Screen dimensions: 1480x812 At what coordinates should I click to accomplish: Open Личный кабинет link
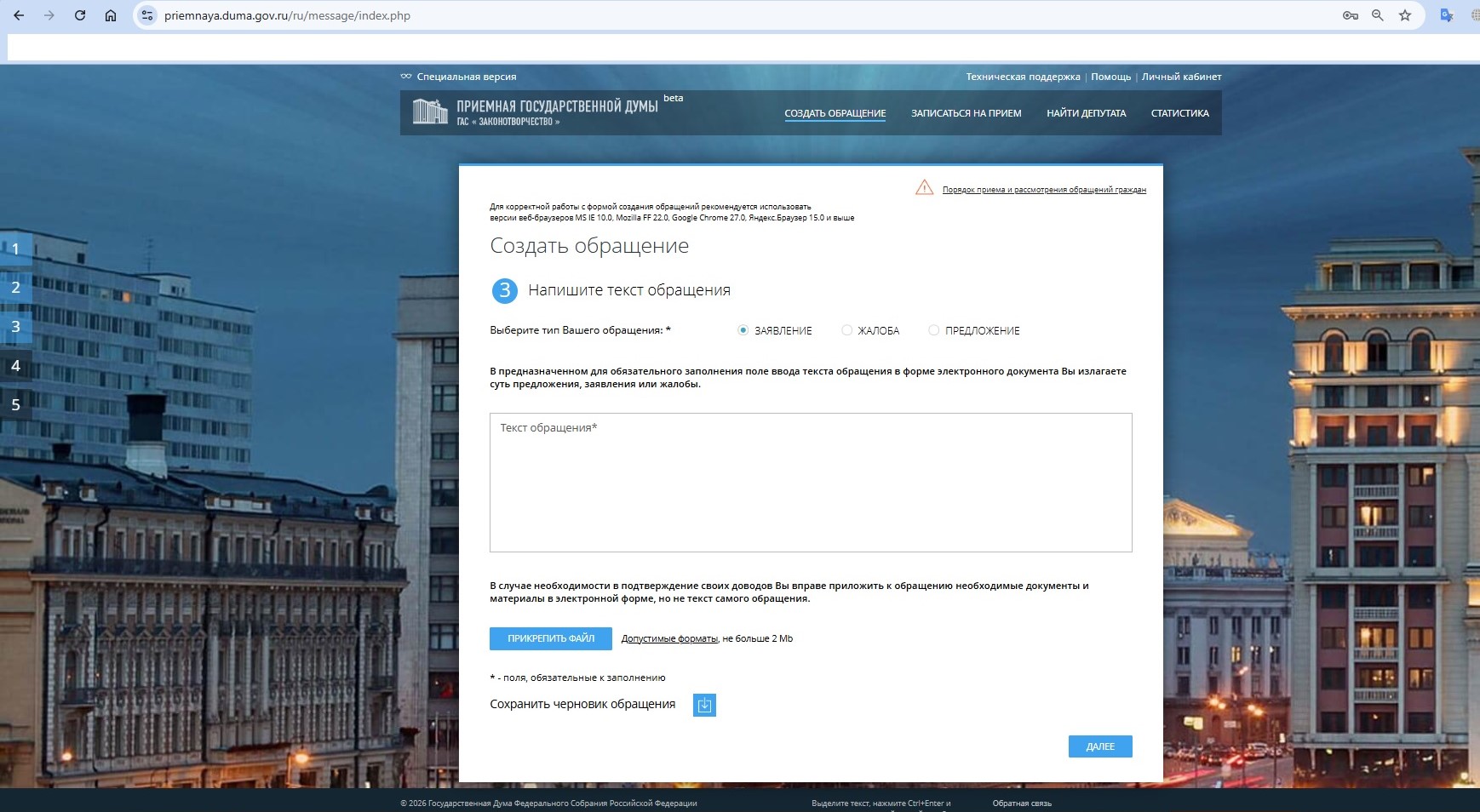(1182, 77)
